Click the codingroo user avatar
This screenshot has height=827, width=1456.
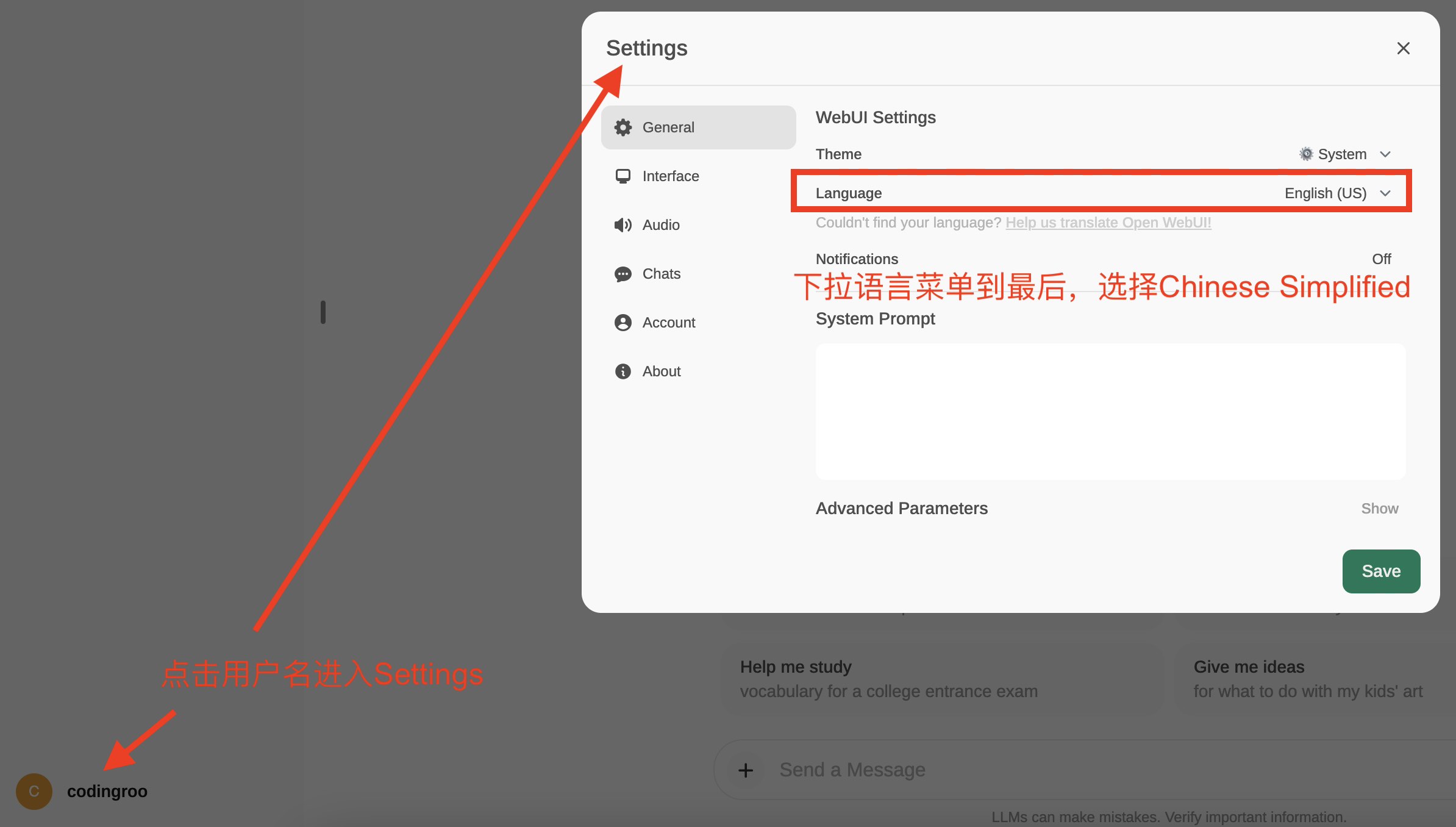pos(34,792)
